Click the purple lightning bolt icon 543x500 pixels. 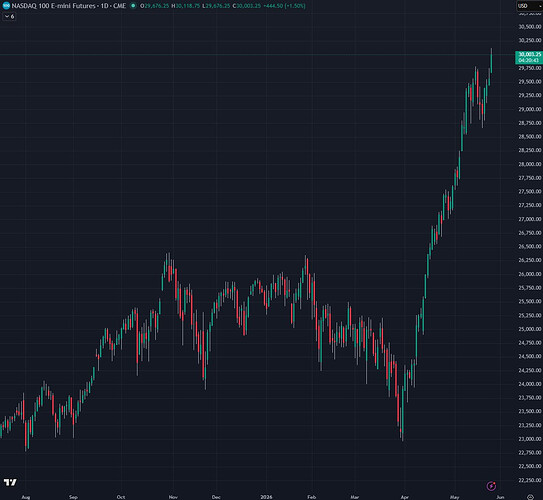coord(491,486)
